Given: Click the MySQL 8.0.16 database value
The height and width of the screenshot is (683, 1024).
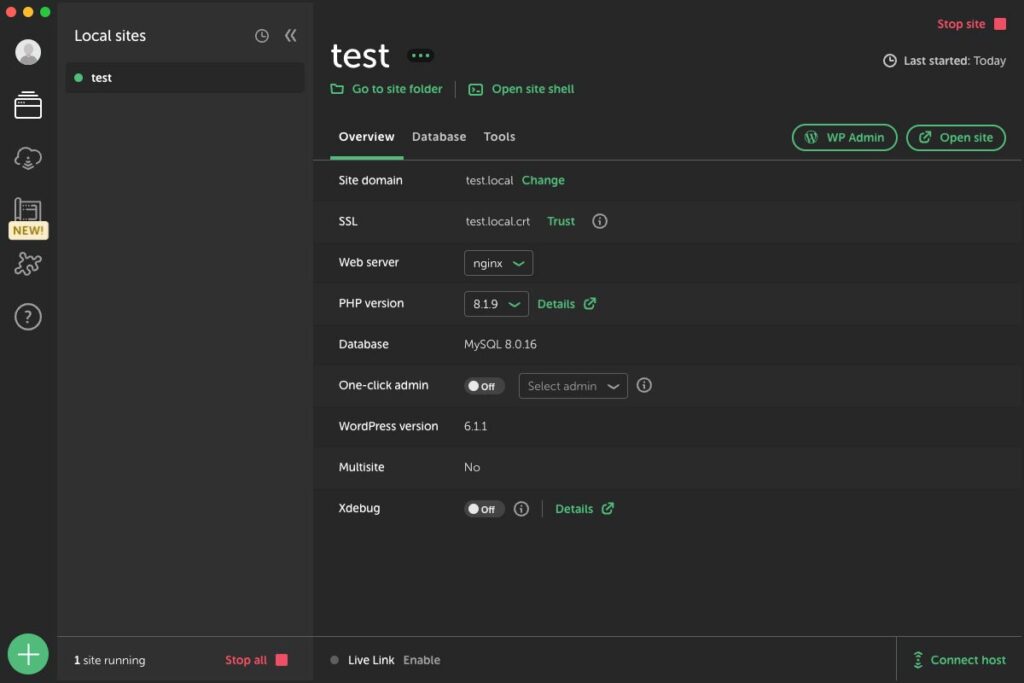Looking at the screenshot, I should [x=500, y=344].
